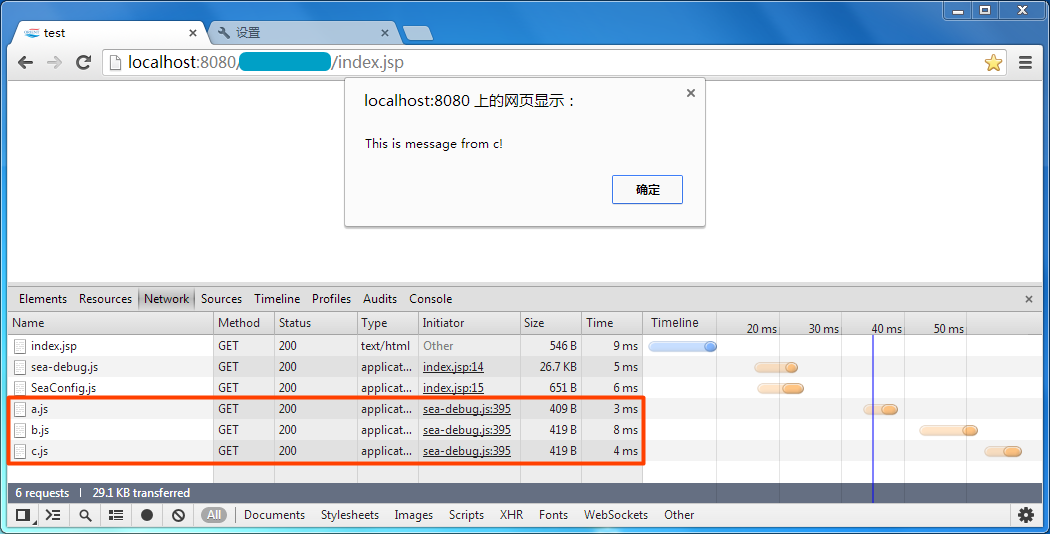Image resolution: width=1050 pixels, height=534 pixels.
Task: Click the browser back arrow
Action: click(25, 62)
